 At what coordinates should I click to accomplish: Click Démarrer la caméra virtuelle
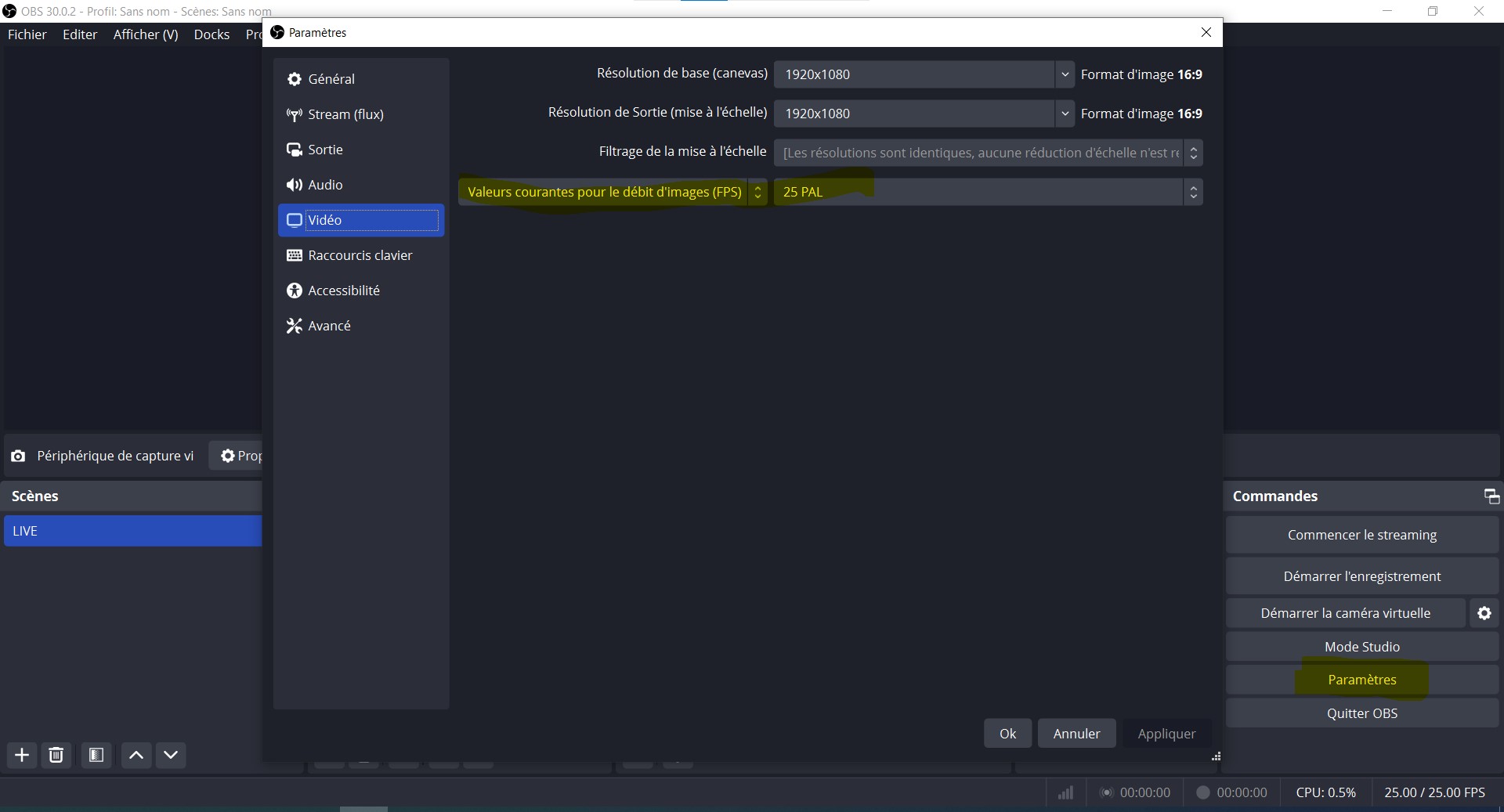[1346, 613]
